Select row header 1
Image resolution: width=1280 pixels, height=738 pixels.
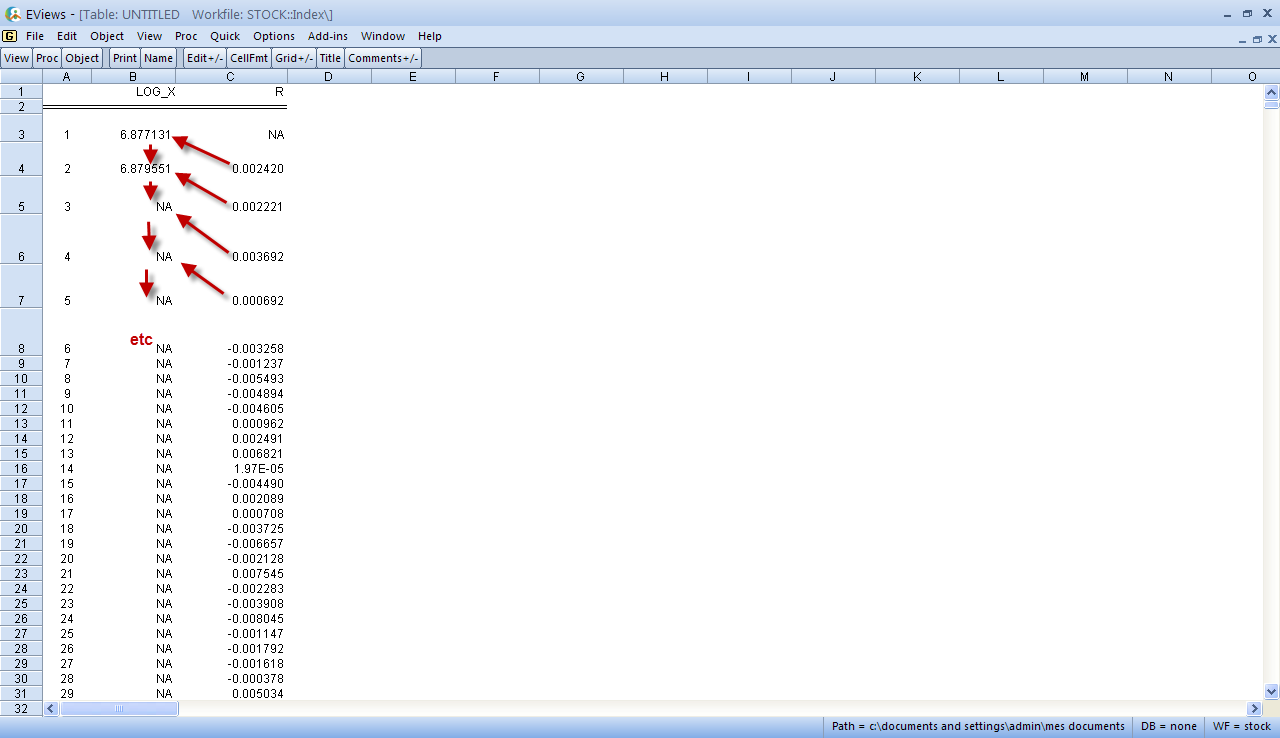(21, 91)
